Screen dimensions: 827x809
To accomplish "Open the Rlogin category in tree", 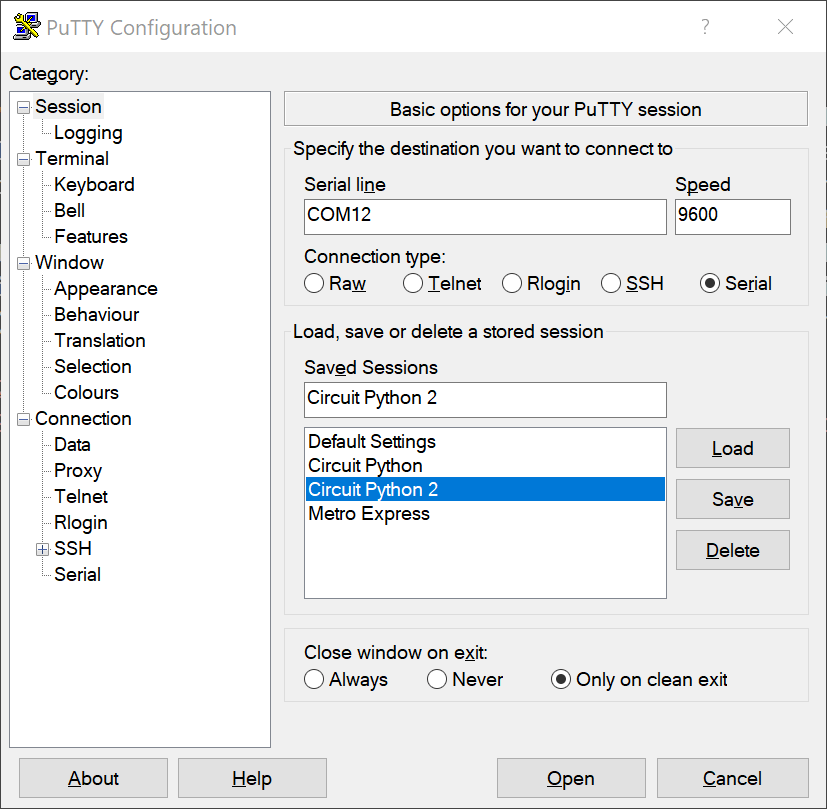I will point(81,523).
